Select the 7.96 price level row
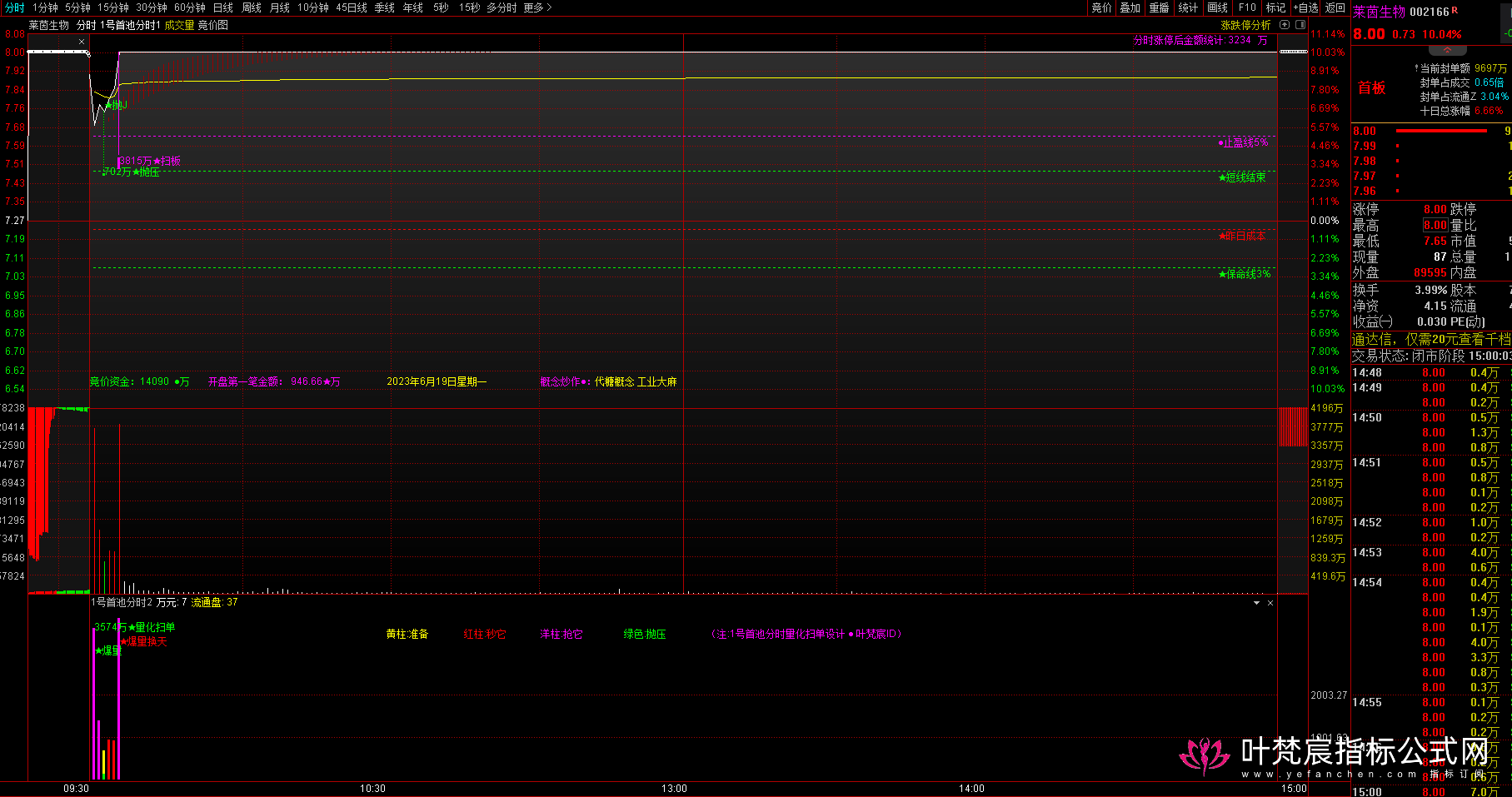The width and height of the screenshot is (1512, 797). click(1431, 191)
